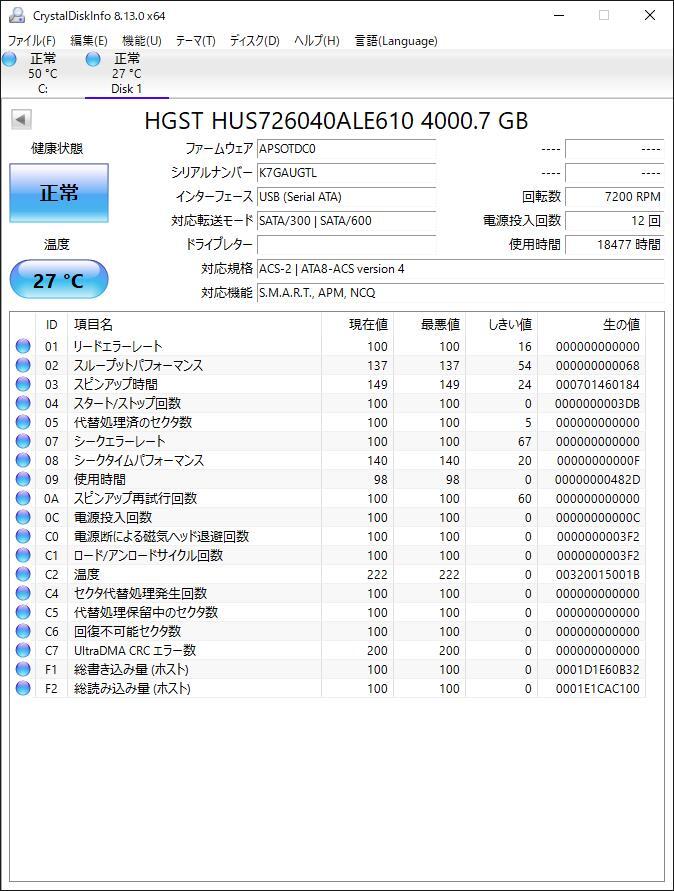Open the ディスク(D) menu
Image resolution: width=674 pixels, height=891 pixels.
(255, 40)
